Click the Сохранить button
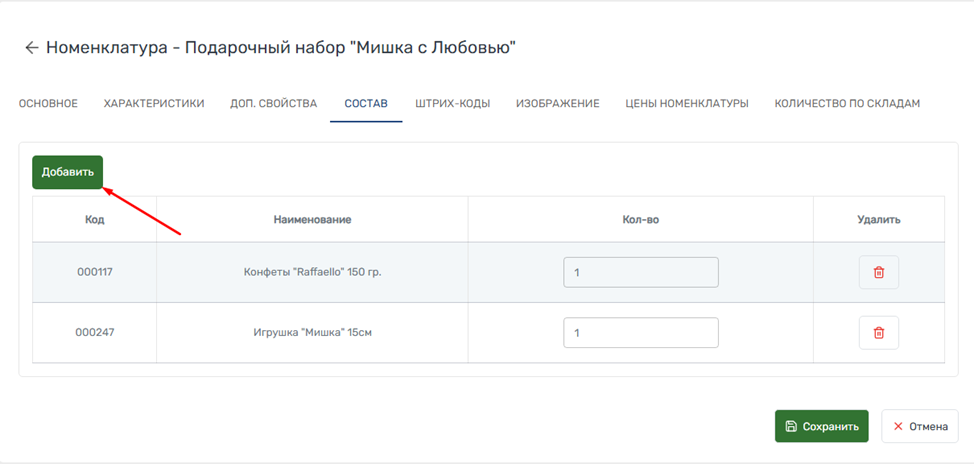Viewport: 974px width, 464px height. pyautogui.click(x=821, y=426)
